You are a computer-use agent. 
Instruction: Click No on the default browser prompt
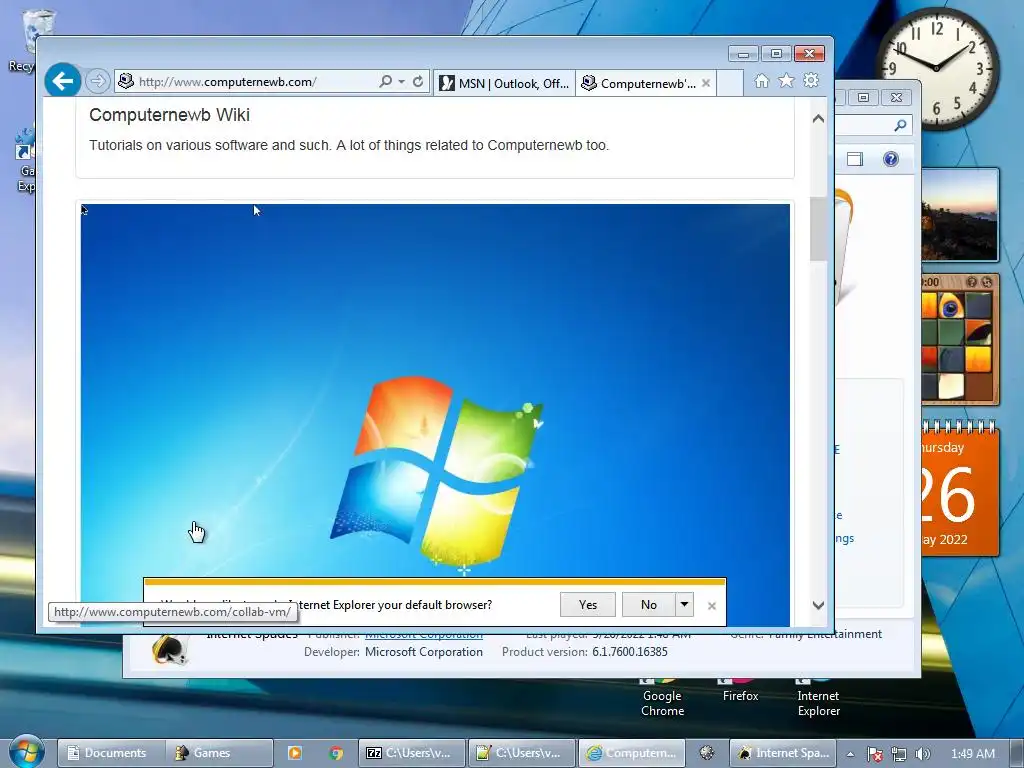[x=648, y=605]
